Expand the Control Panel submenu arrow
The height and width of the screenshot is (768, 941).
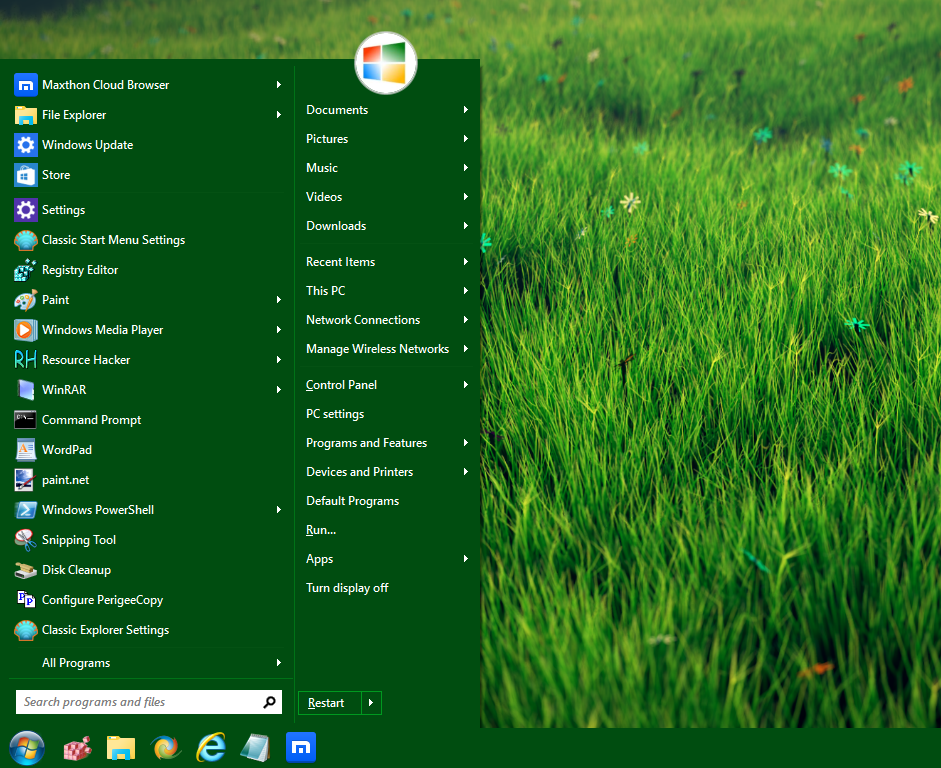[466, 385]
